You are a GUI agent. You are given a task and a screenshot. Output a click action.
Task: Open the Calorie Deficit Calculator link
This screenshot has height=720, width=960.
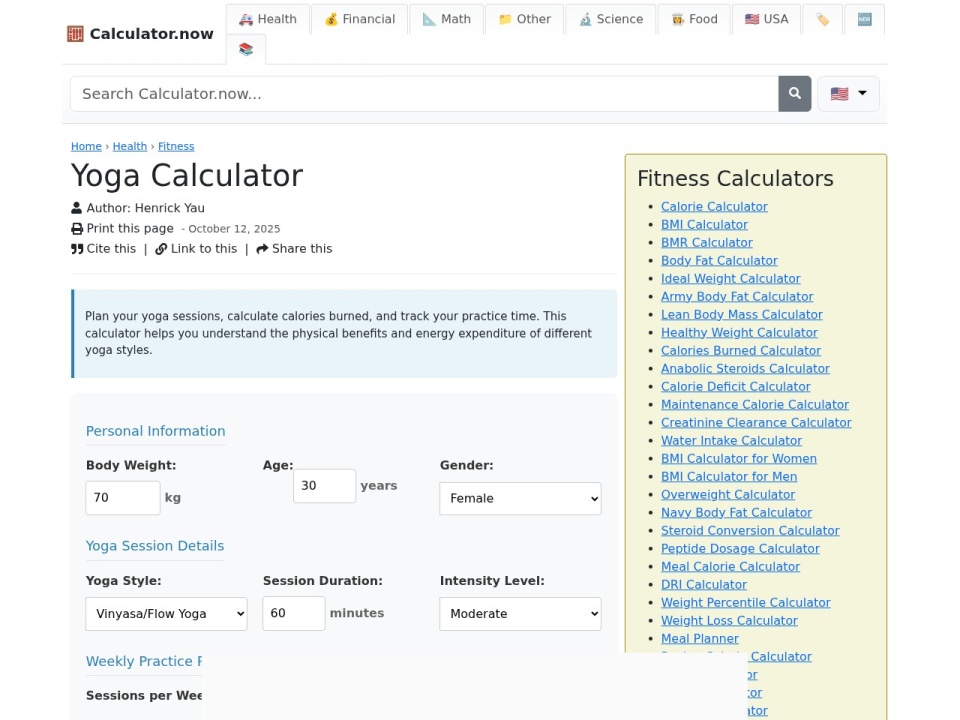pos(735,387)
